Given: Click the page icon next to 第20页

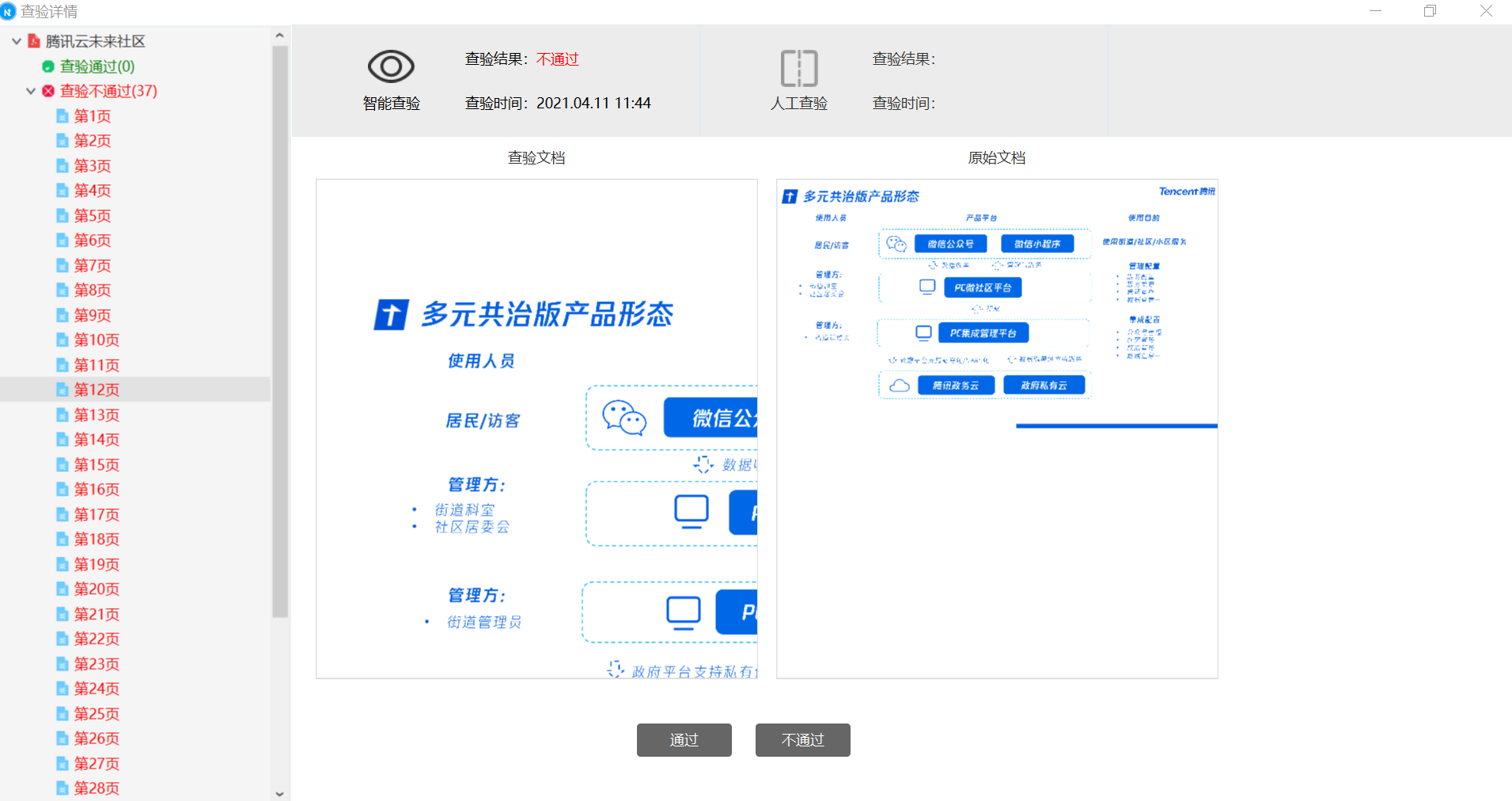Looking at the screenshot, I should [63, 589].
